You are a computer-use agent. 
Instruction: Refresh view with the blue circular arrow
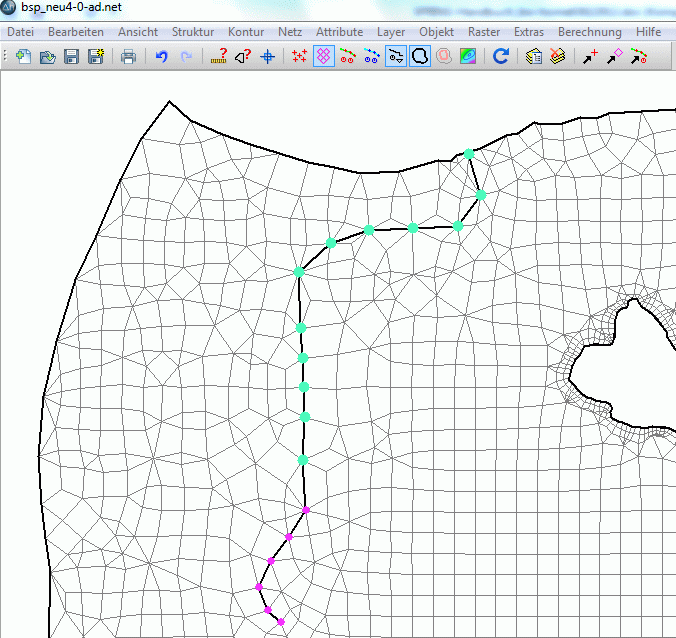pos(501,56)
